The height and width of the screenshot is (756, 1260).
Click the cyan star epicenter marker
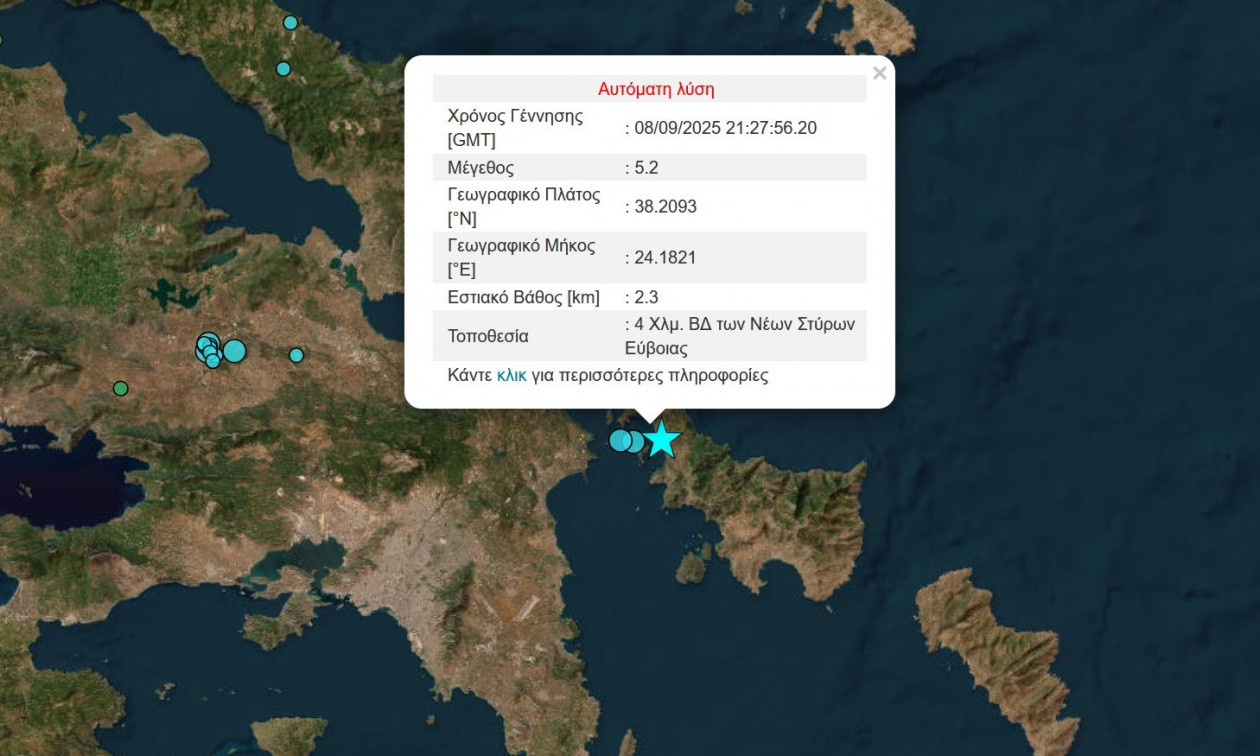click(x=661, y=439)
